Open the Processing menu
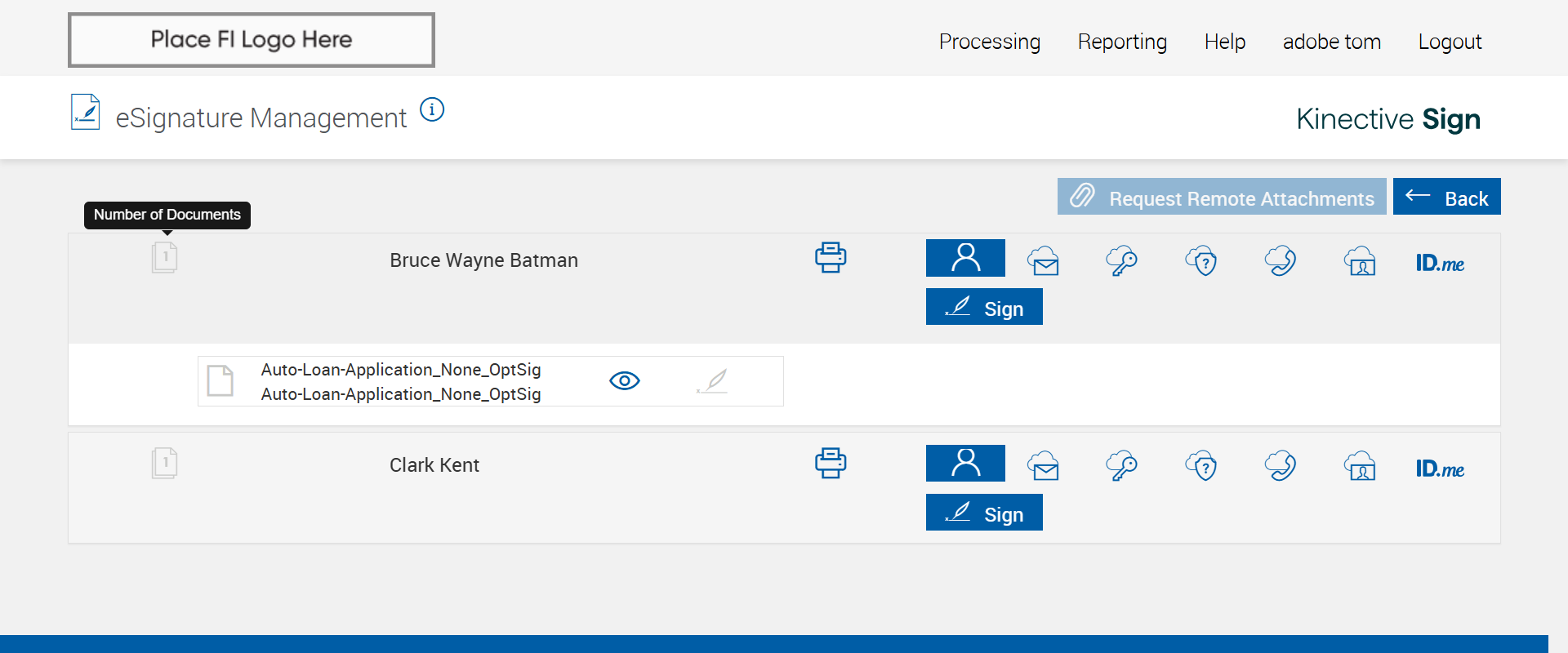This screenshot has width=1568, height=653. [x=989, y=42]
